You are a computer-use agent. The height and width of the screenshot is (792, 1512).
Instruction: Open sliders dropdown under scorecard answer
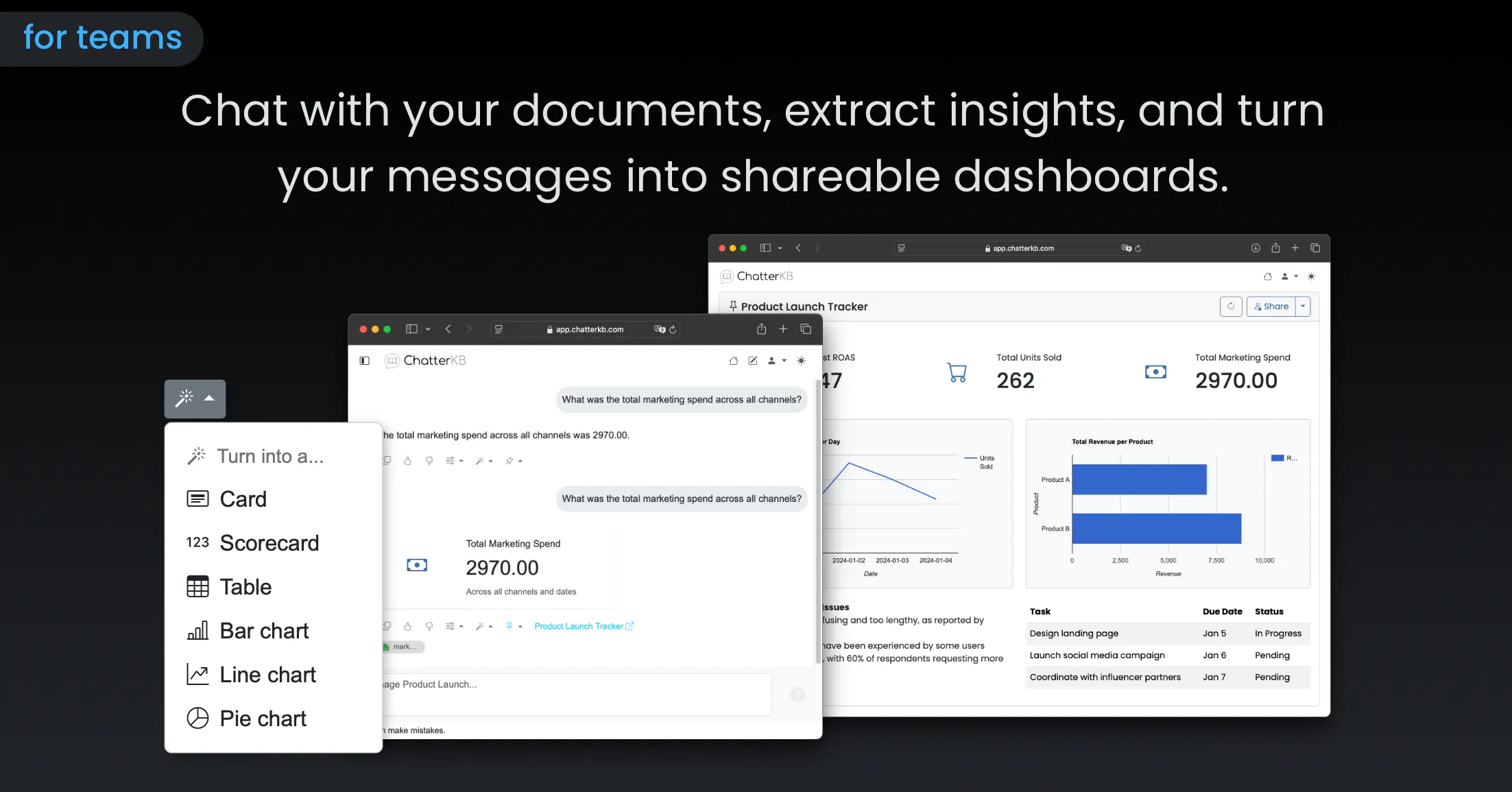(454, 626)
